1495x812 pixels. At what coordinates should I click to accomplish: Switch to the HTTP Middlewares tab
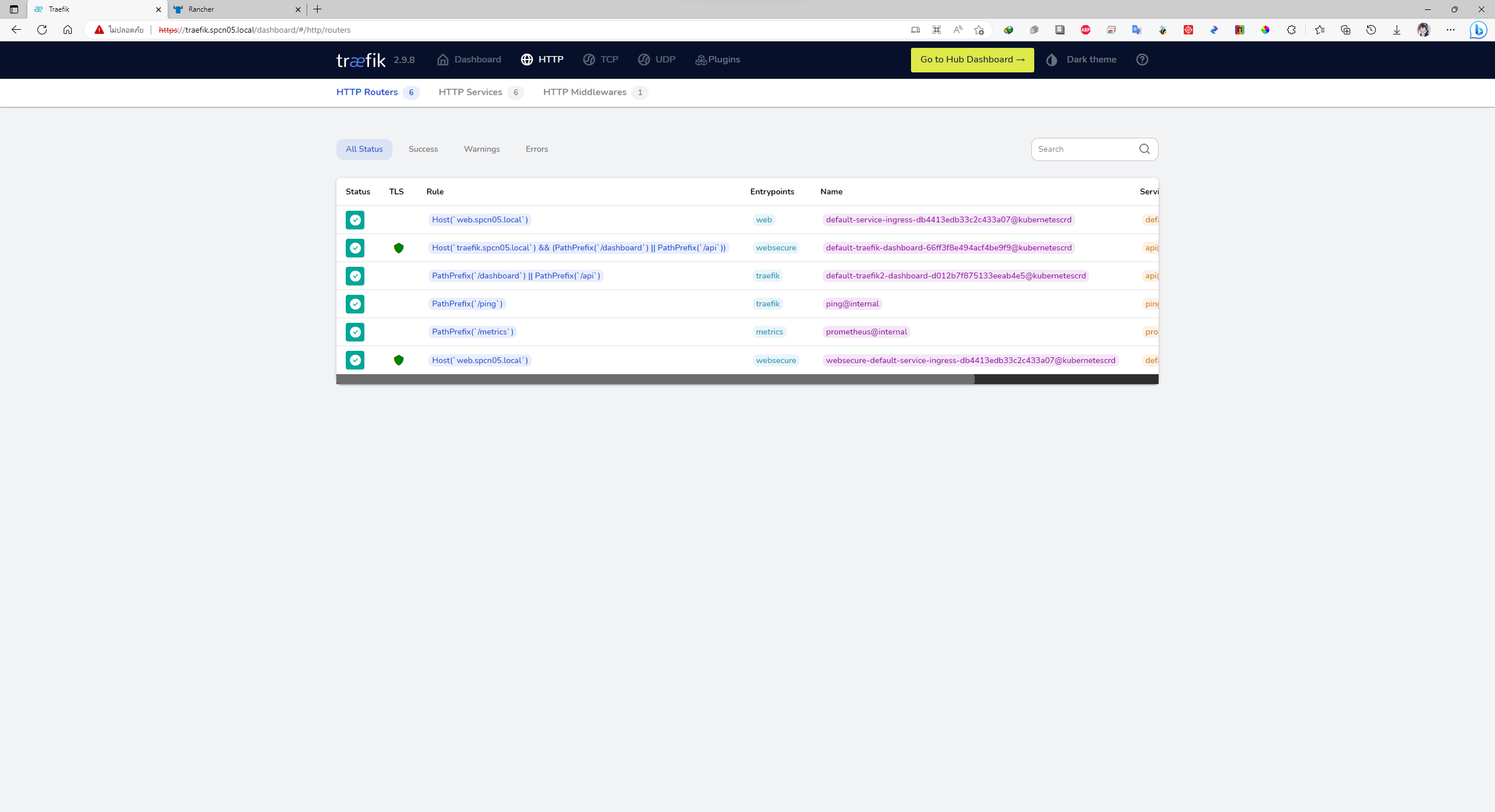584,92
